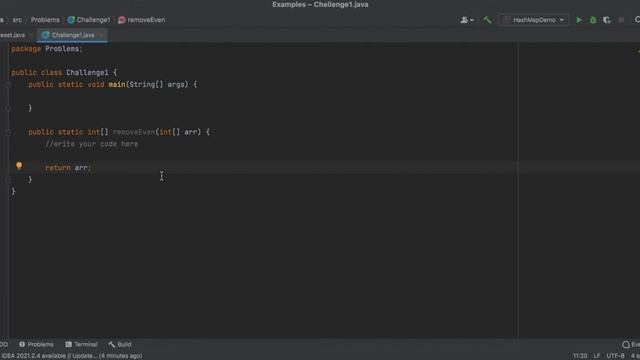640x360 pixels.
Task: Click the IDEA 2021.2.4 available update notice
Action: [72, 356]
